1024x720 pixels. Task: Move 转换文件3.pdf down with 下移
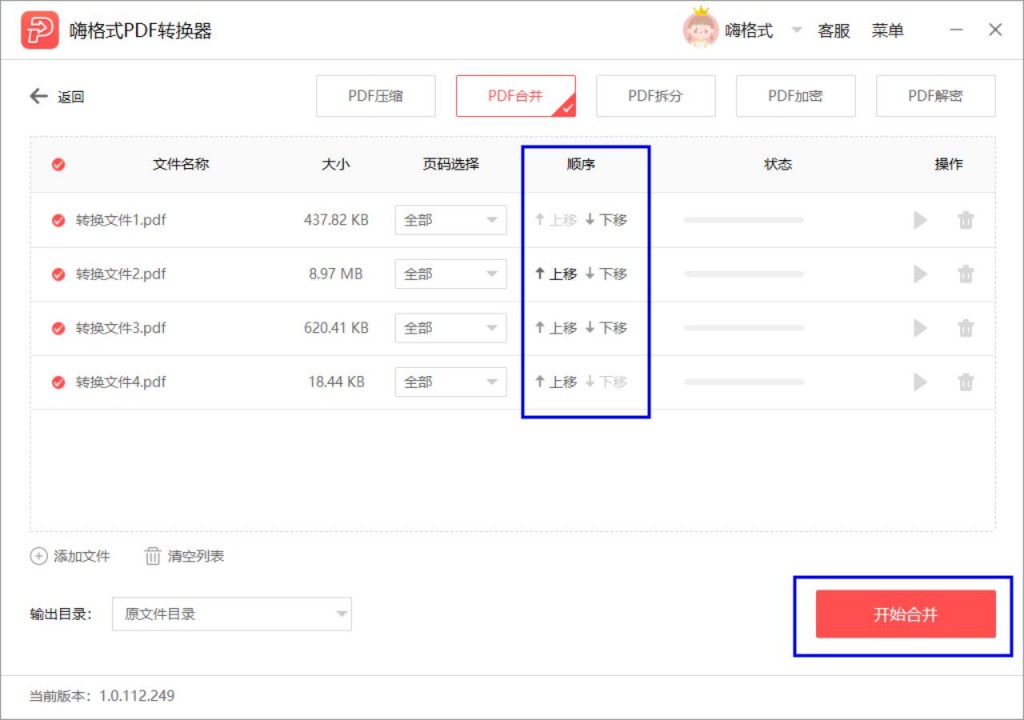point(606,328)
